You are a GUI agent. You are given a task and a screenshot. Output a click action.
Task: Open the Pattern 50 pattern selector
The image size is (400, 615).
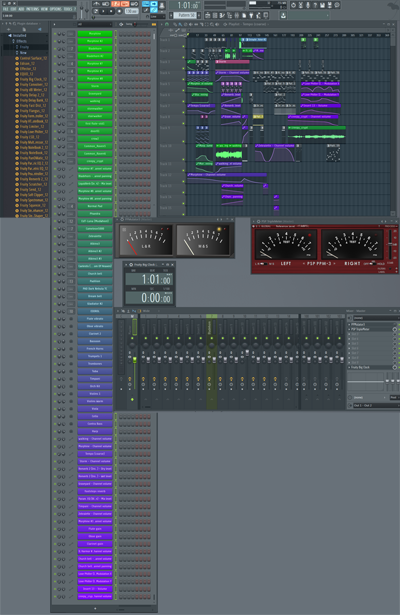186,15
